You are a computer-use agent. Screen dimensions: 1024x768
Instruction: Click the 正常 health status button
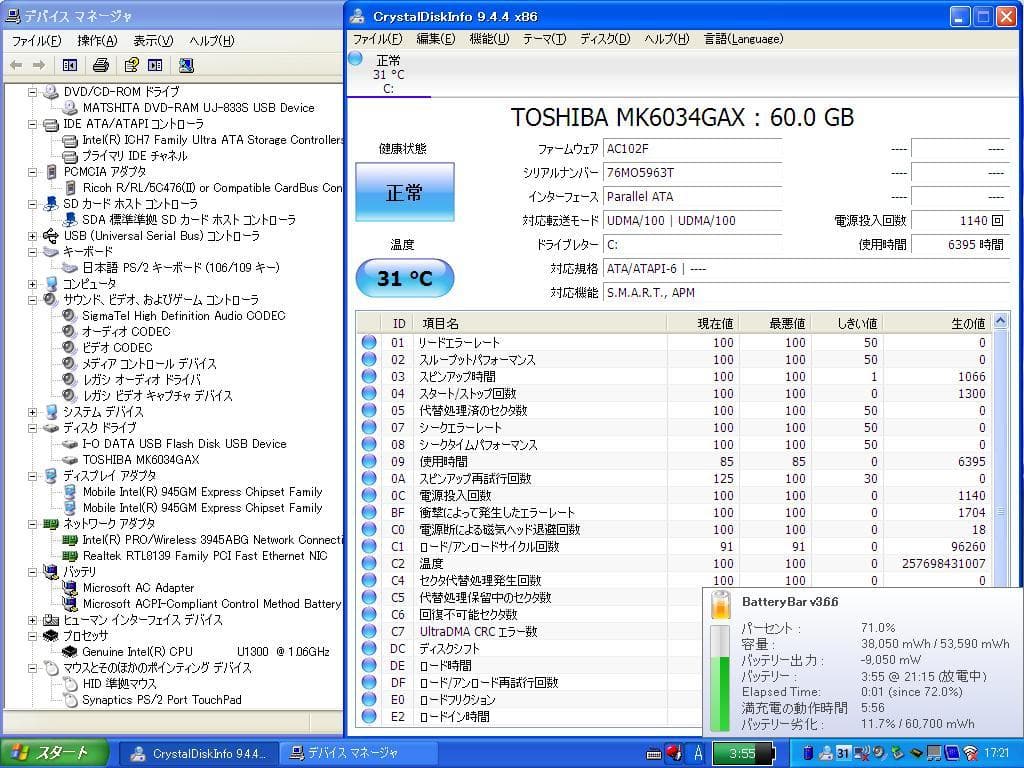pos(404,192)
